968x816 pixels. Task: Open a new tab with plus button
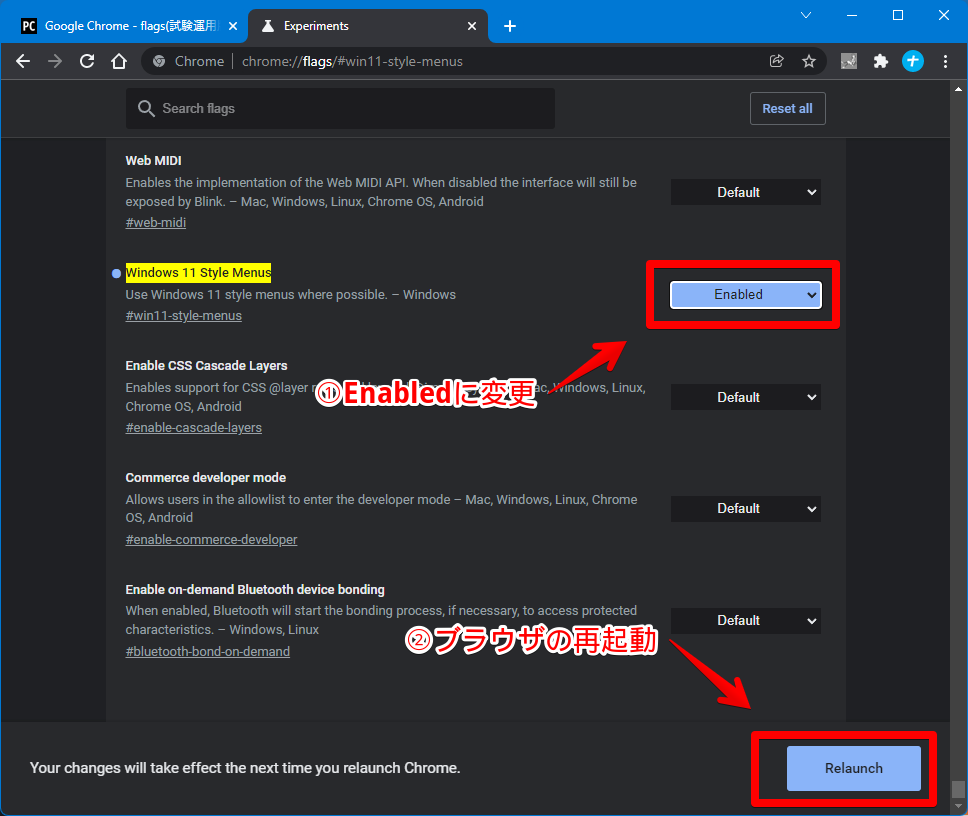(510, 26)
